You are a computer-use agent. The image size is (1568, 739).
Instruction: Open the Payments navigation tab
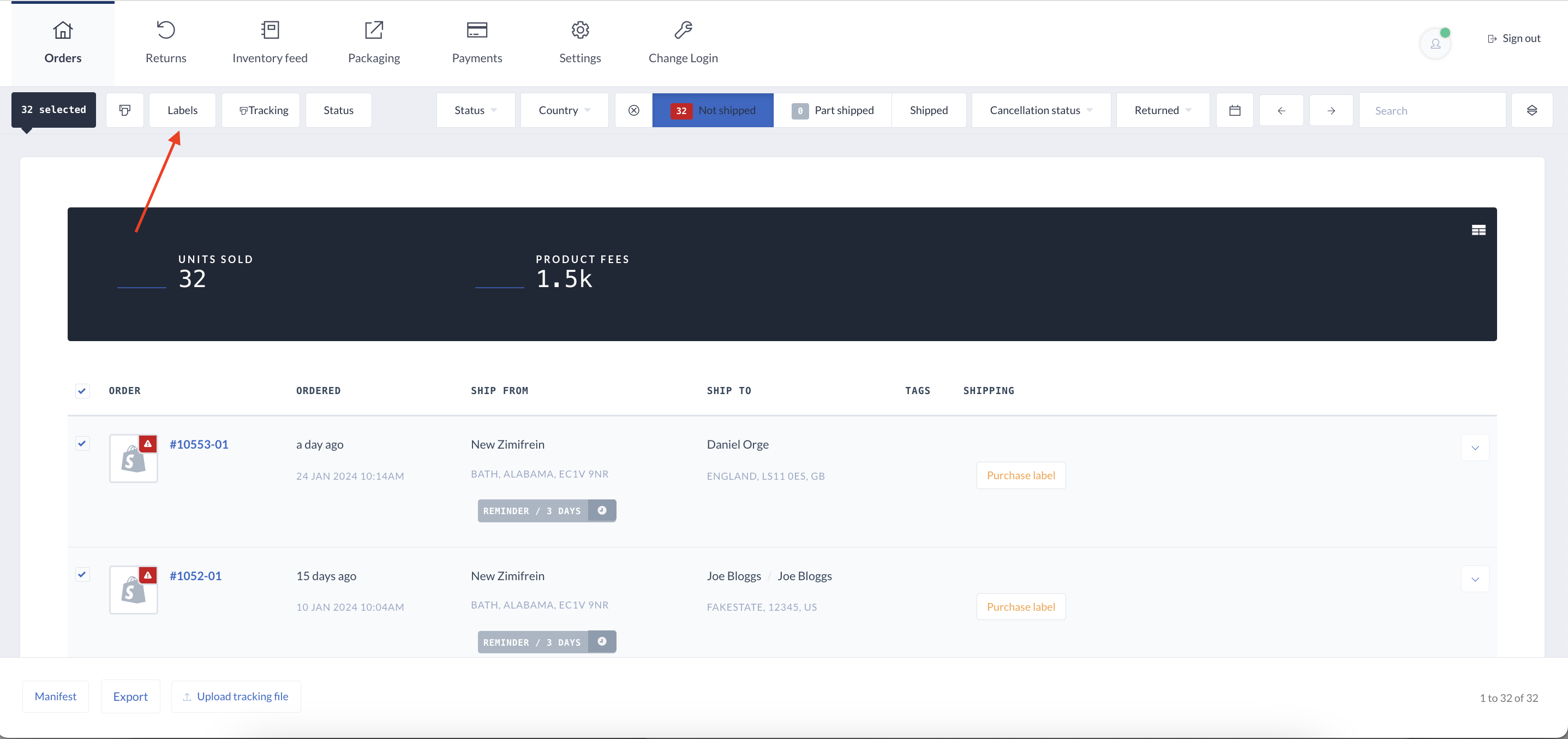coord(477,43)
